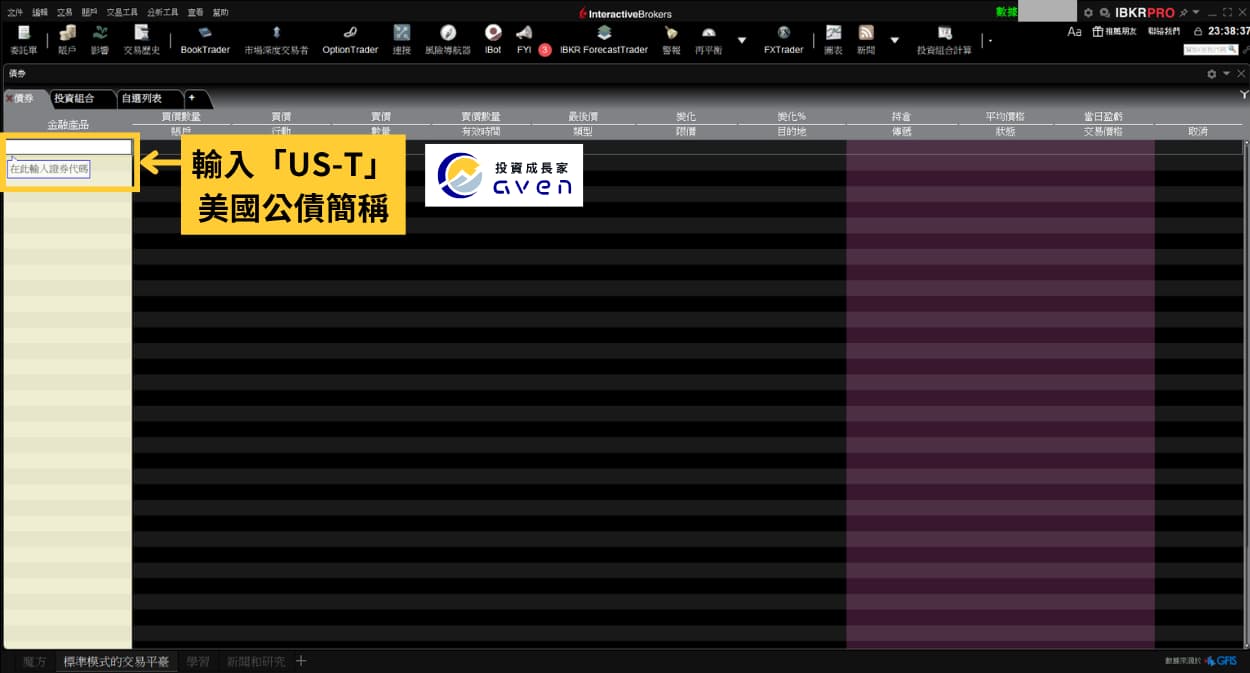Screen dimensions: 1250x673
Task: Open the 賬戶 menu
Action: [90, 13]
